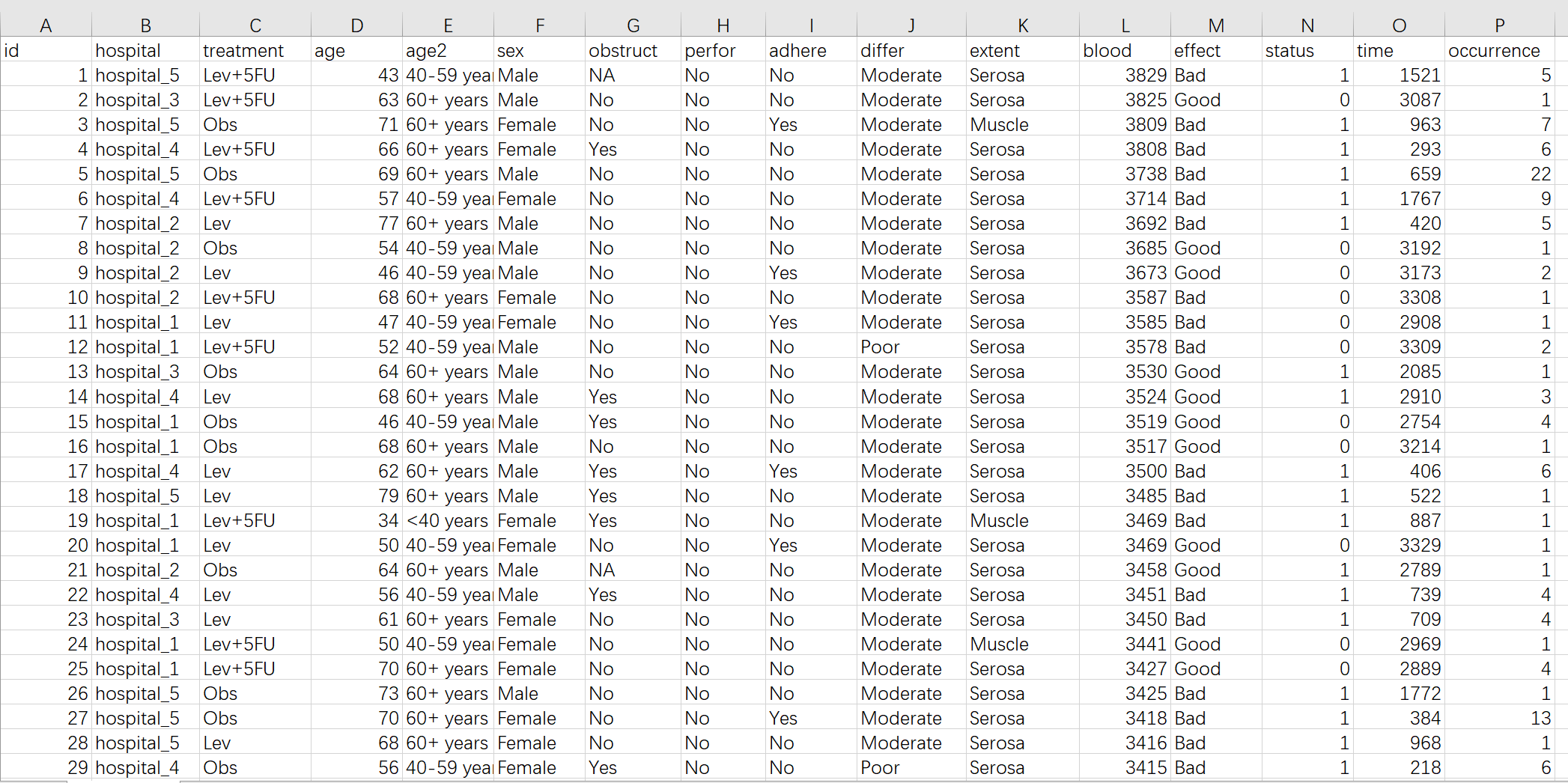
Task: Click time value 218 in last row
Action: tap(1398, 768)
